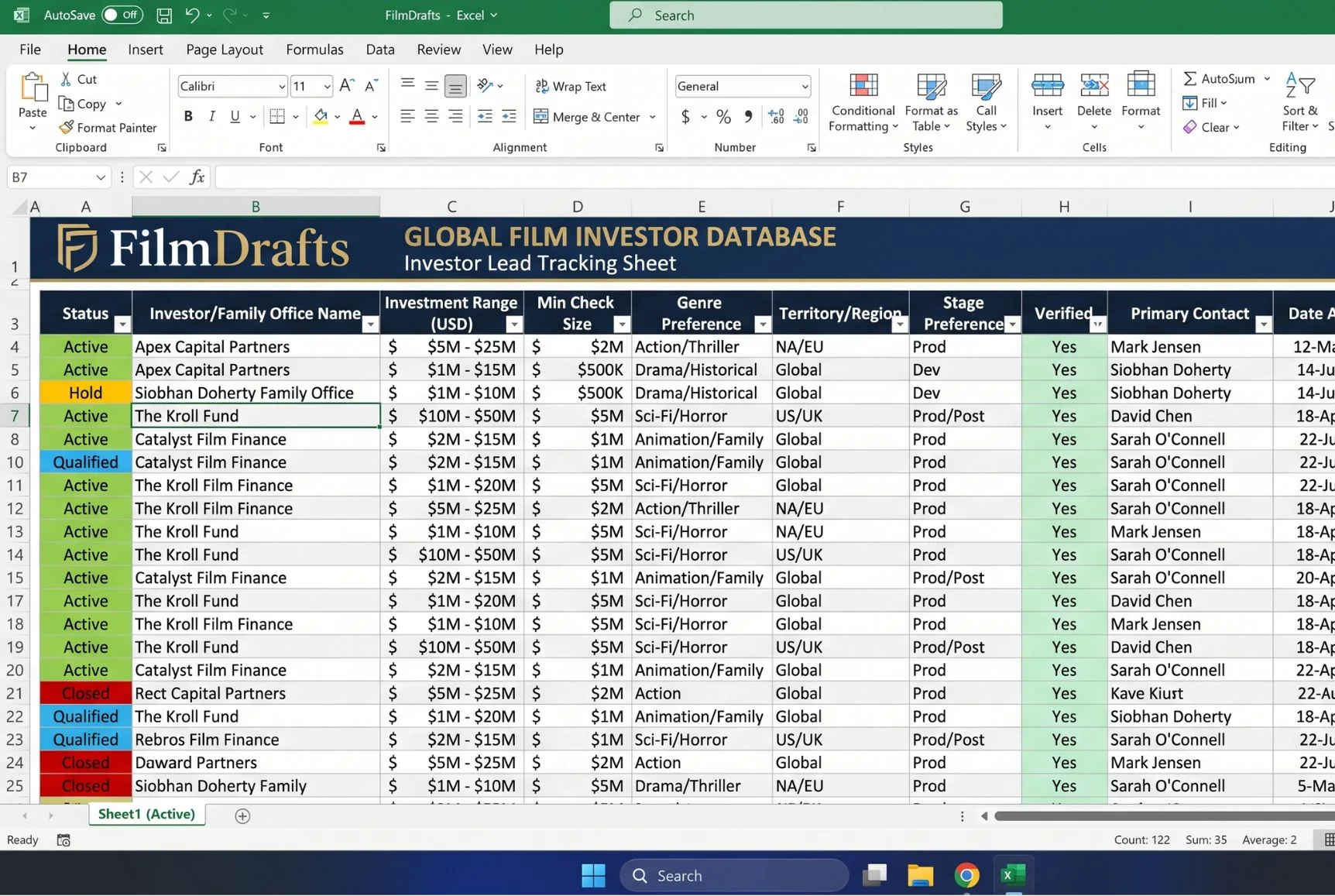
Task: Select the Sheet1 (Active) sheet tab
Action: coord(146,814)
